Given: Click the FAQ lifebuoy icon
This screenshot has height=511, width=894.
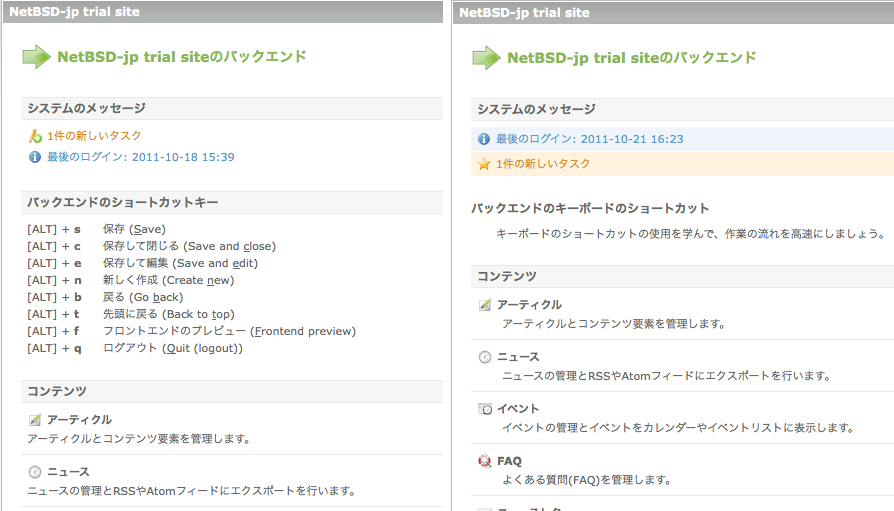Looking at the screenshot, I should coord(485,461).
